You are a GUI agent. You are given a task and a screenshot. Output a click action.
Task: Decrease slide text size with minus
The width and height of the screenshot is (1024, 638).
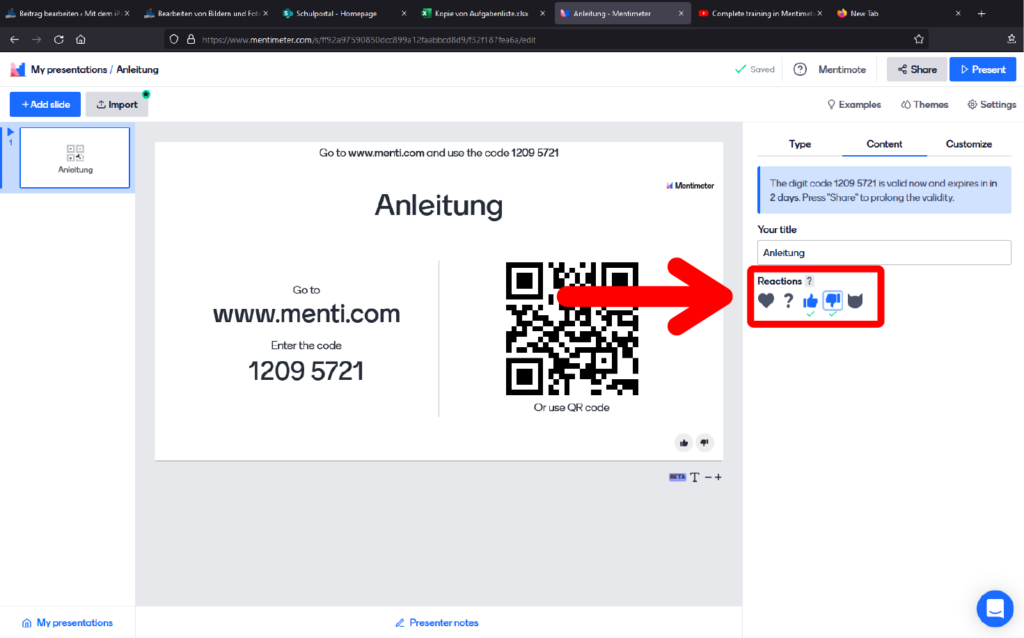click(x=708, y=477)
